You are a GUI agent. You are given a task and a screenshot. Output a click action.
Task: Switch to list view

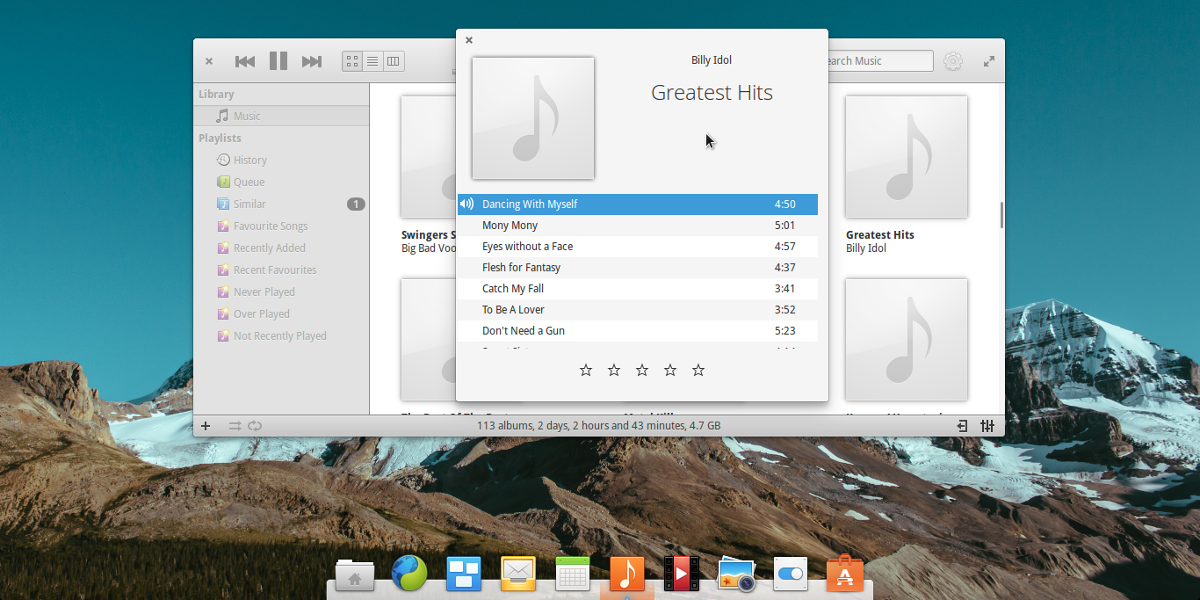click(x=372, y=61)
